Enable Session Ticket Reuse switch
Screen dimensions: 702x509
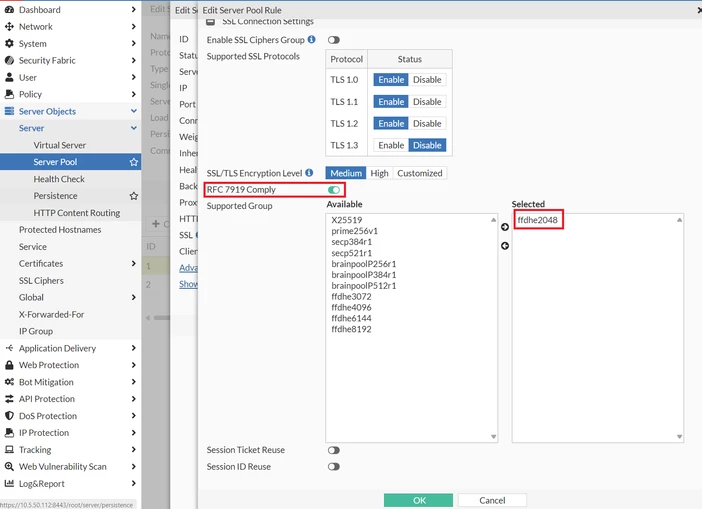(334, 450)
